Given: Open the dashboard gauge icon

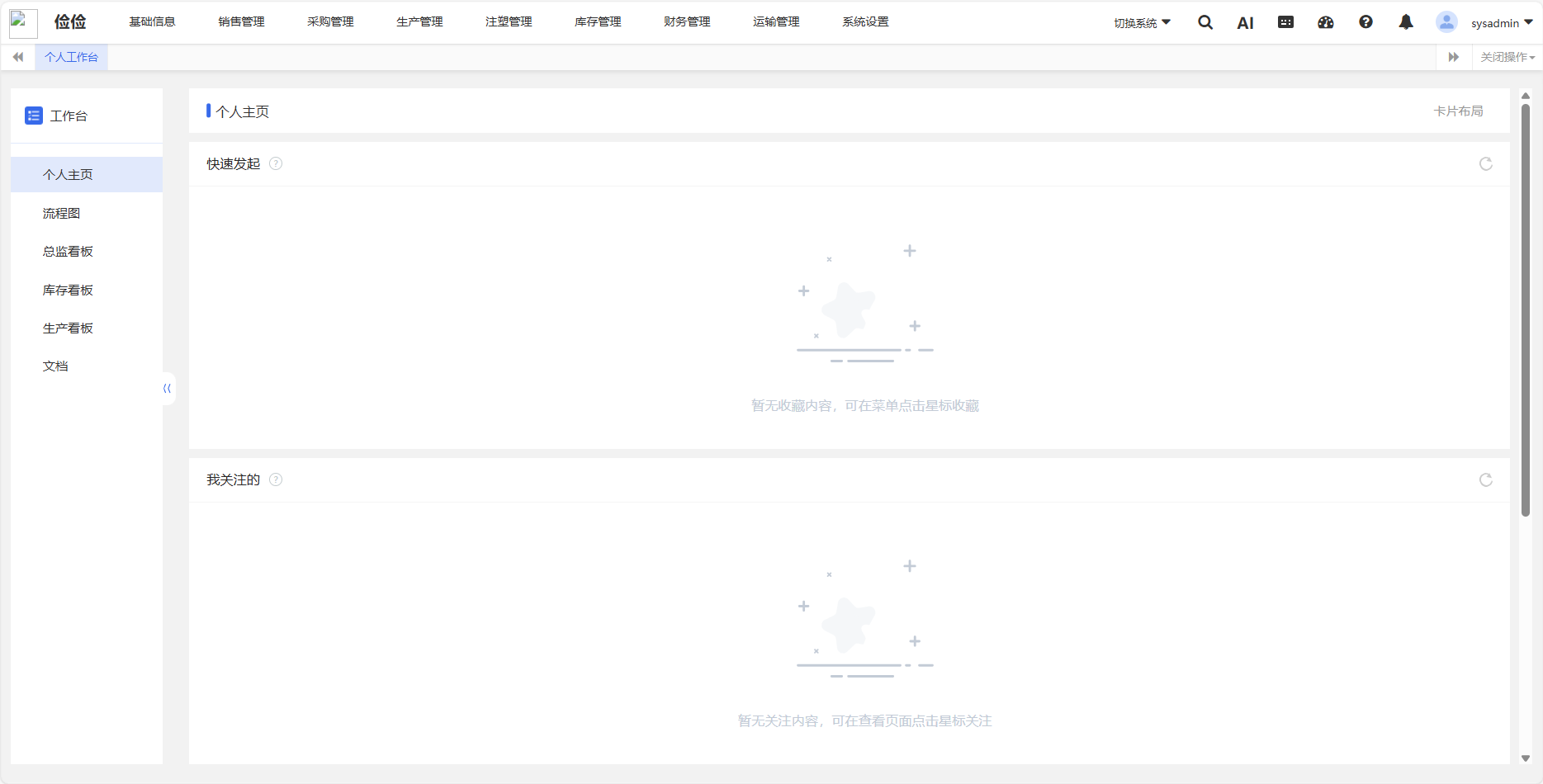Looking at the screenshot, I should click(1325, 22).
